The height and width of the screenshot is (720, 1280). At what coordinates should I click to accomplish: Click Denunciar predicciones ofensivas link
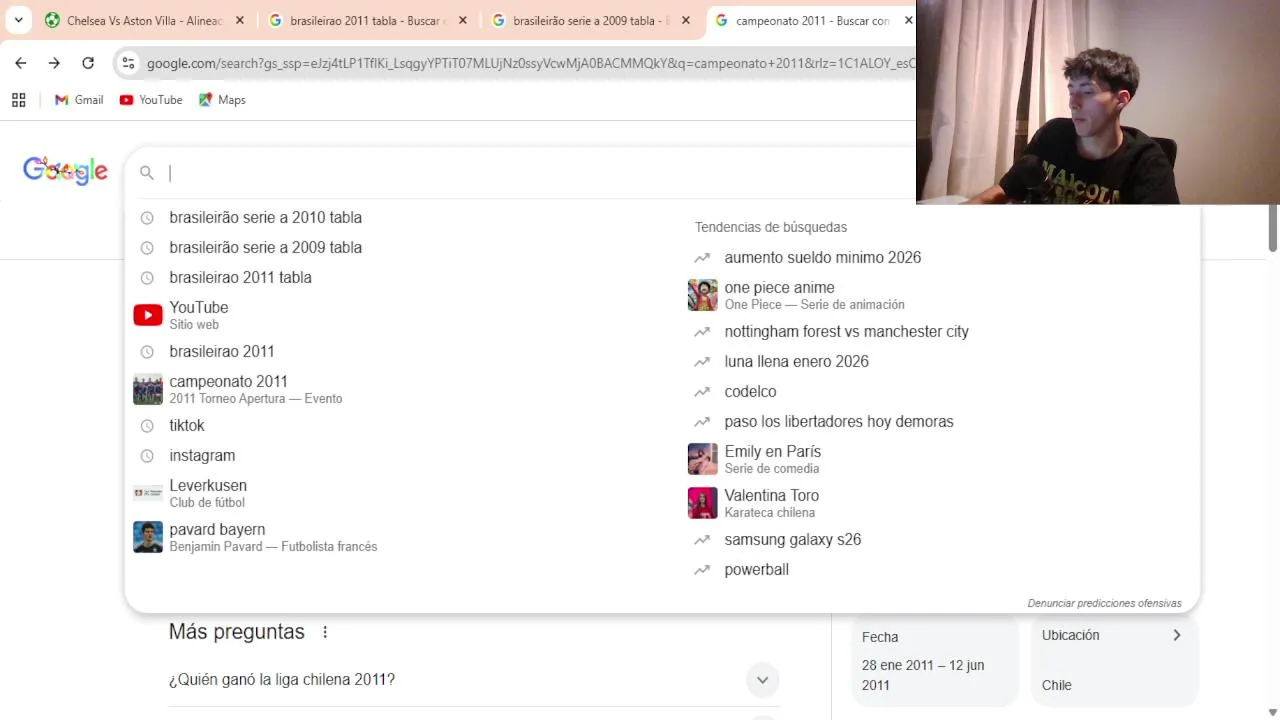tap(1104, 603)
